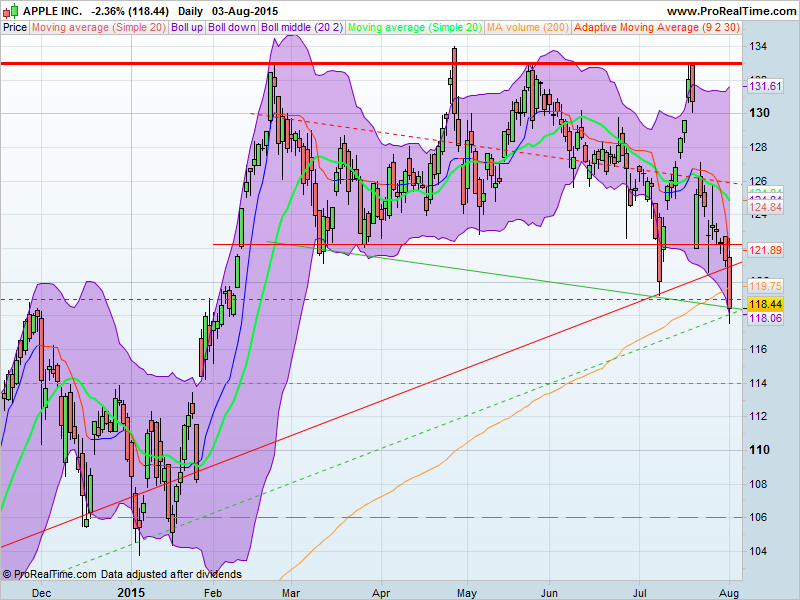Screen dimensions: 800x600
Task: Click the Jul label on time axis
Action: coord(639,593)
